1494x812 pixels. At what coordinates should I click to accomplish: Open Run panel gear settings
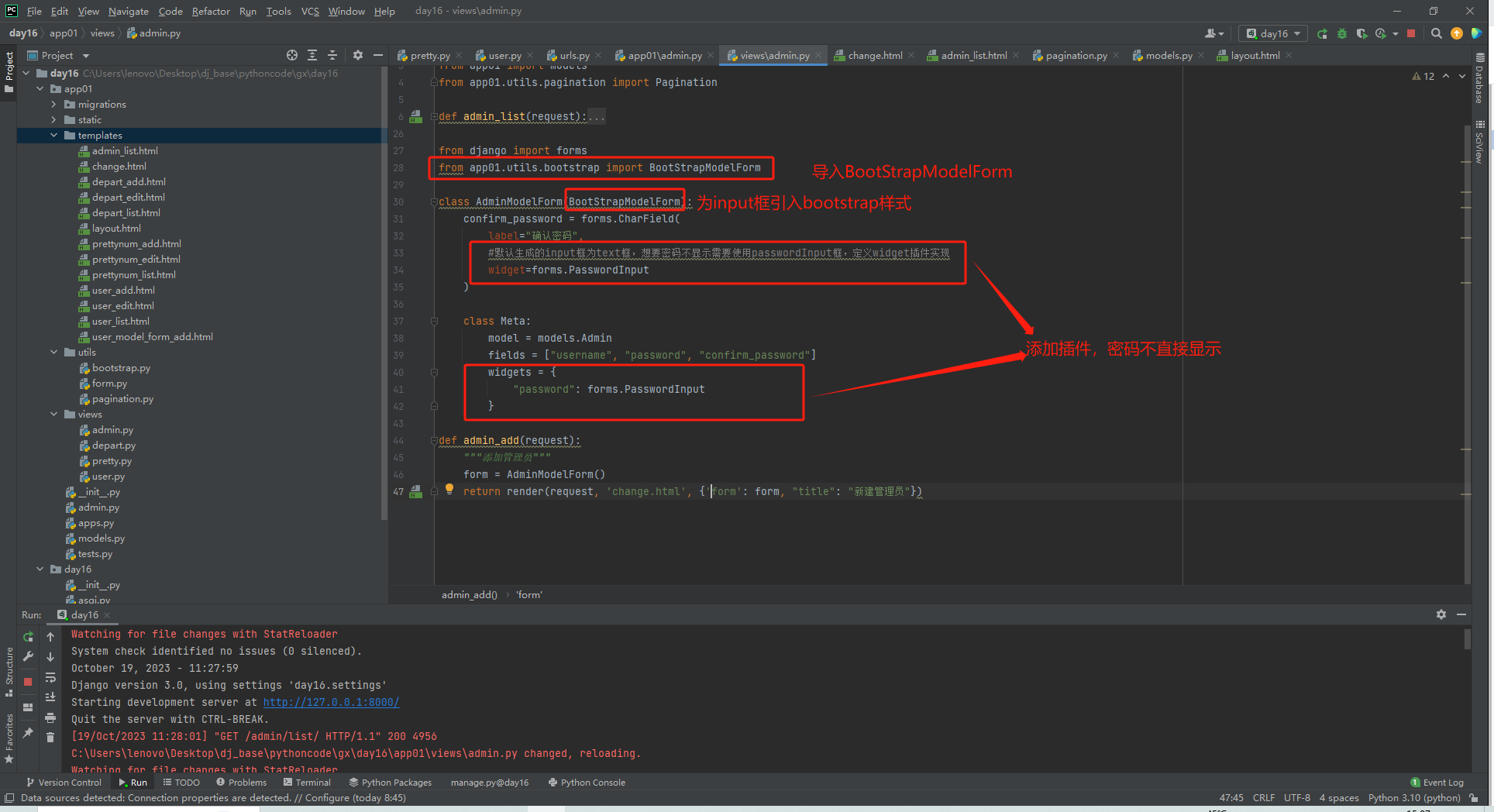click(1441, 614)
